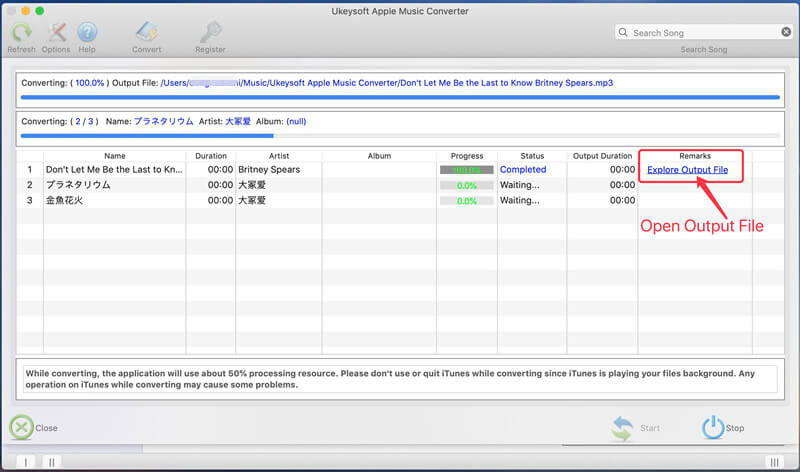Click the output file path link

pos(387,83)
